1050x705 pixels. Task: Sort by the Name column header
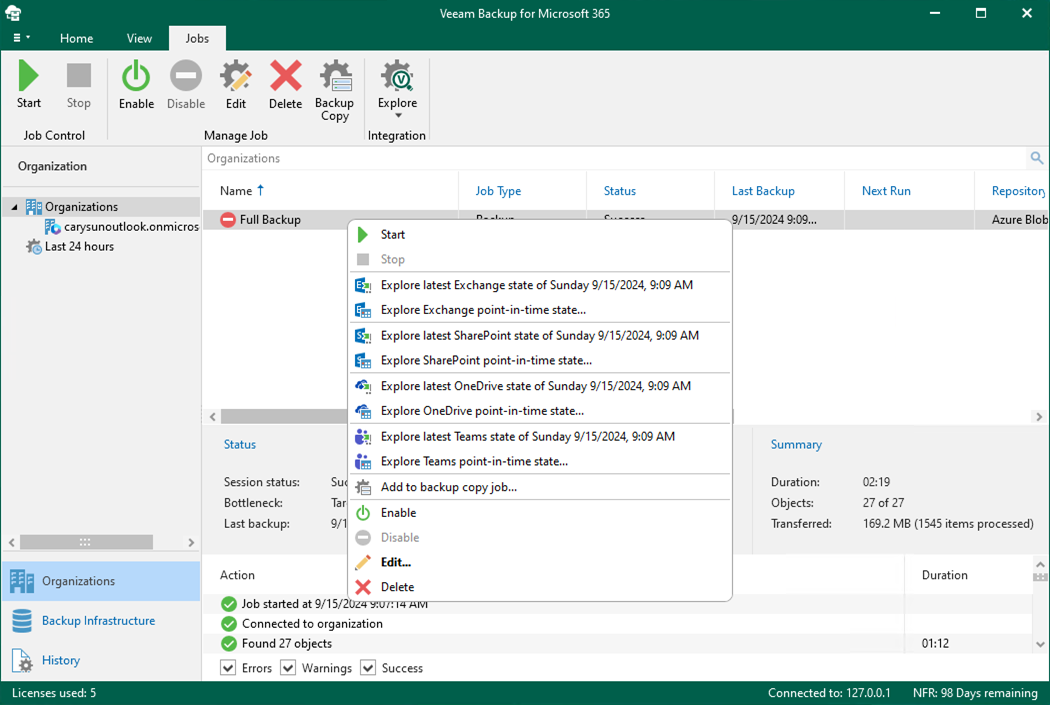(330, 191)
